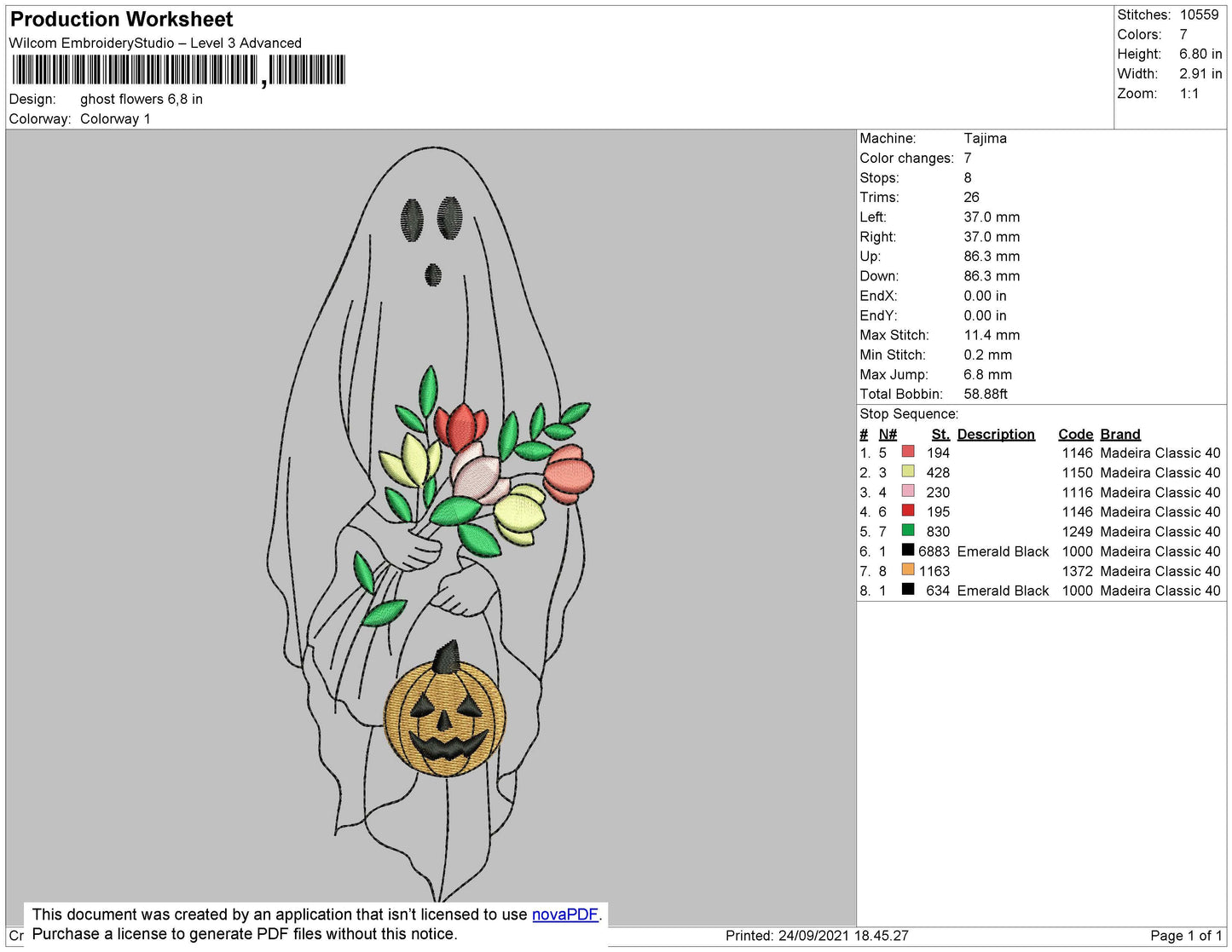Click the black swatch for stop 8

908,589
